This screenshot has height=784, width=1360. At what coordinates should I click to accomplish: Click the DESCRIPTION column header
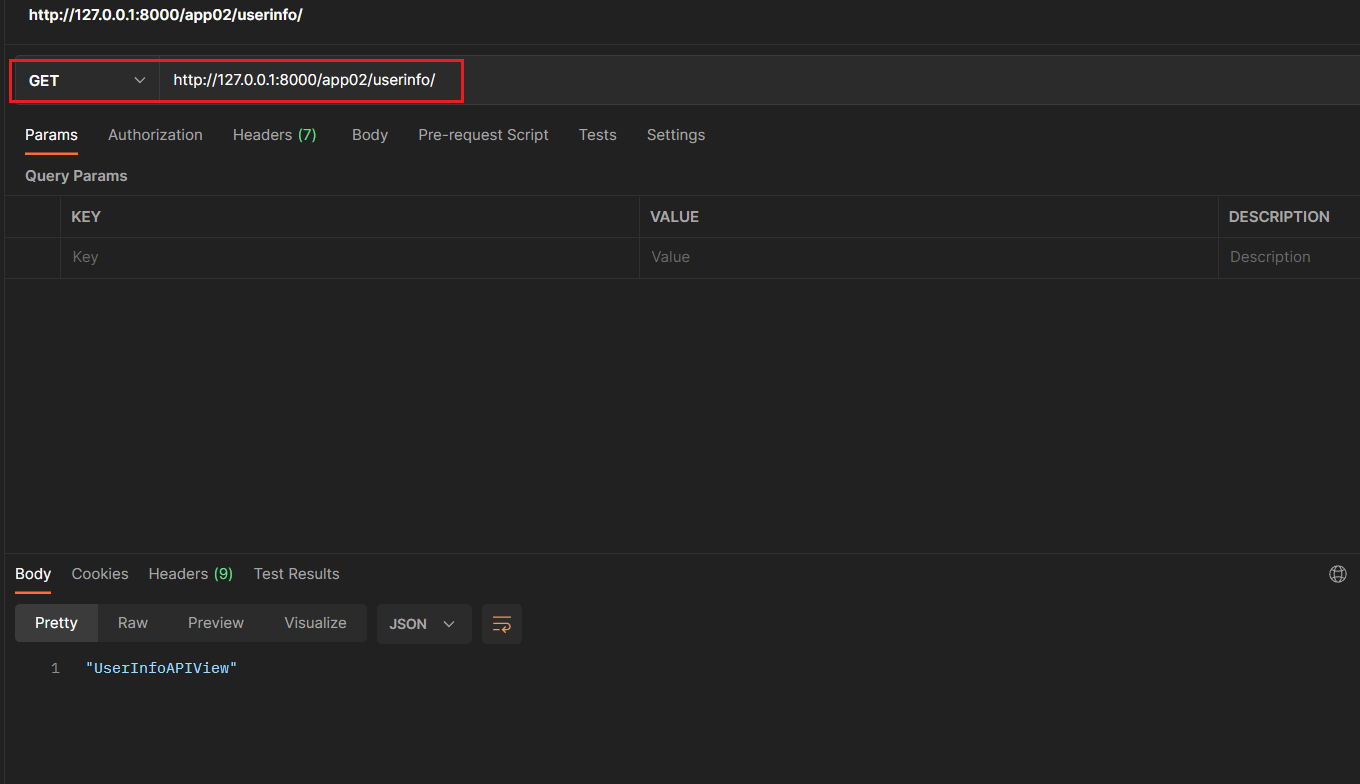coord(1279,217)
